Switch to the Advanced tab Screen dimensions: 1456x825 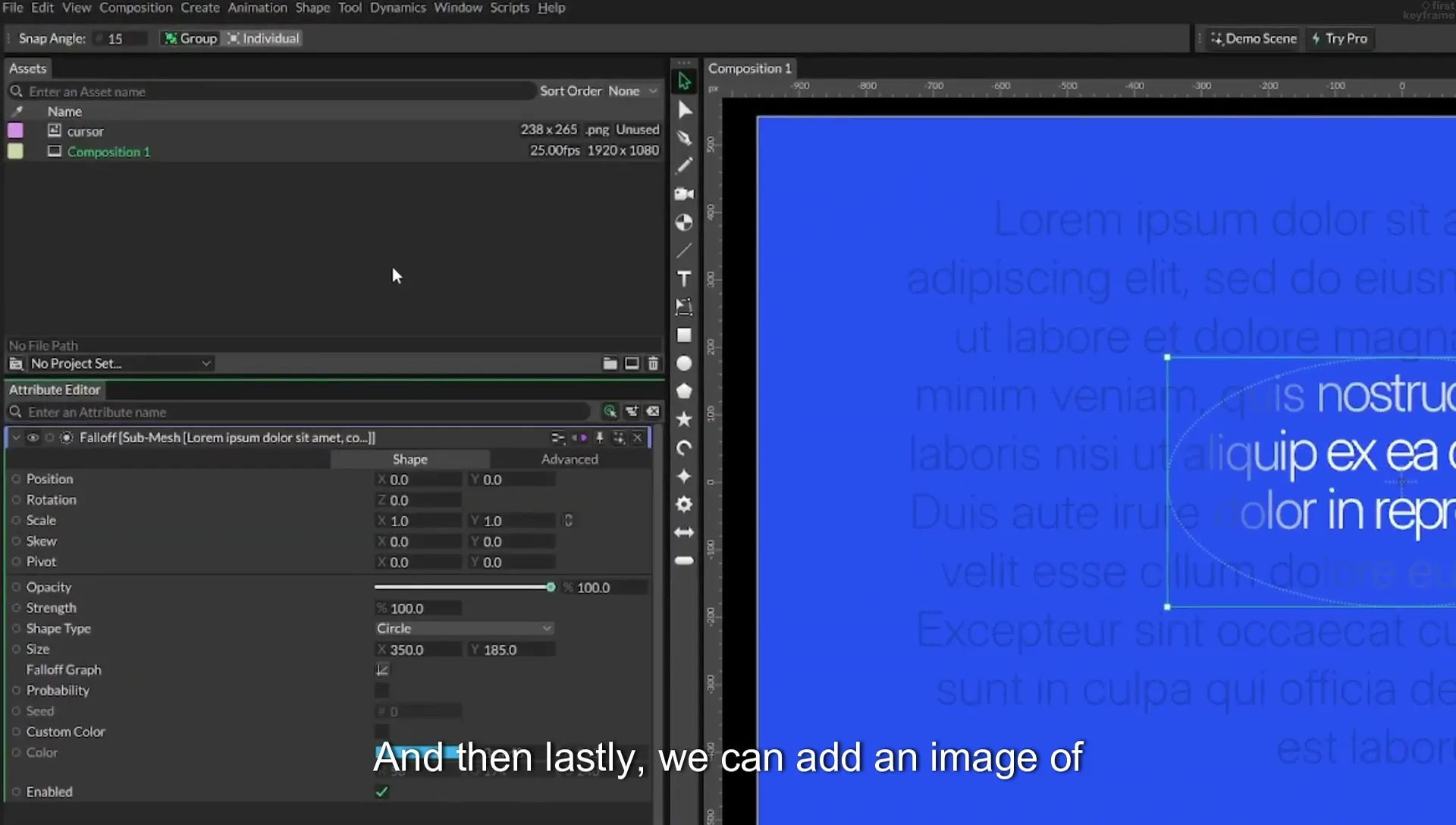[570, 459]
